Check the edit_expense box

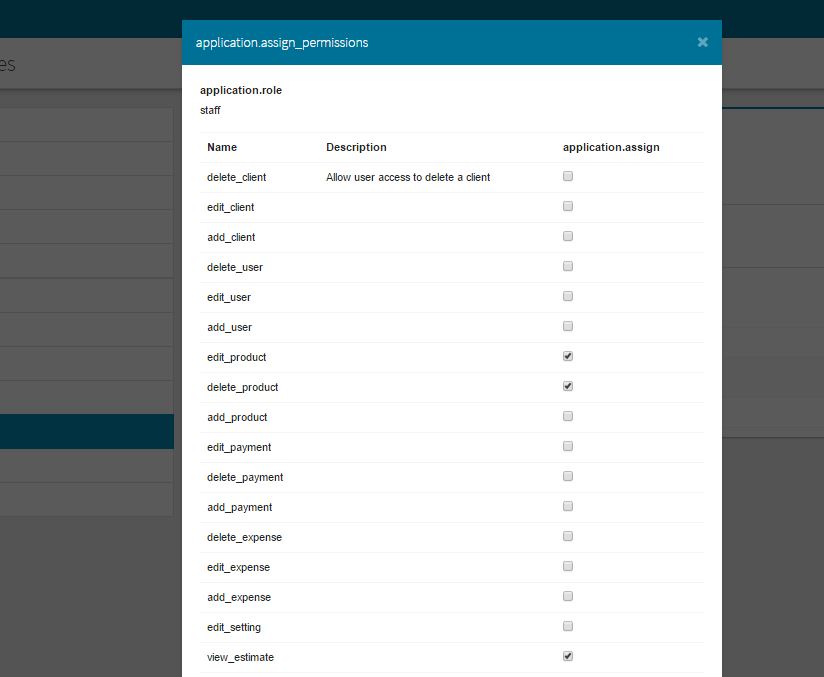[x=568, y=566]
